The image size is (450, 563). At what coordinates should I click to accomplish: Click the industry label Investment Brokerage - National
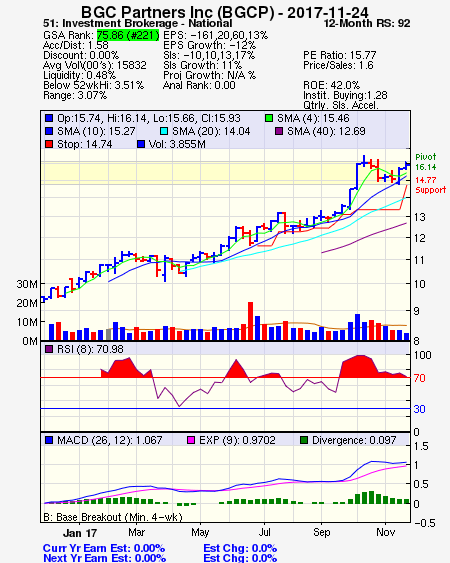[147, 24]
